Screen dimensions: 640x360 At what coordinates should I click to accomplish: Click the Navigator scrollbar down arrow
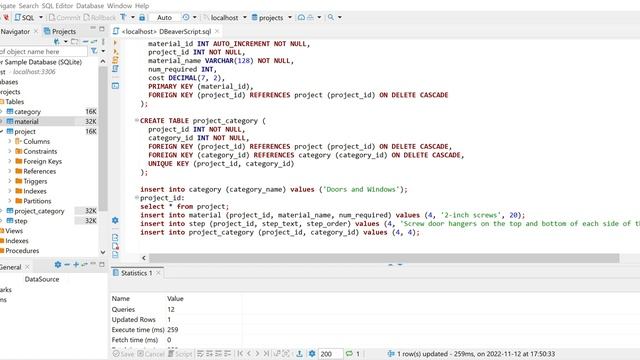pos(103,252)
